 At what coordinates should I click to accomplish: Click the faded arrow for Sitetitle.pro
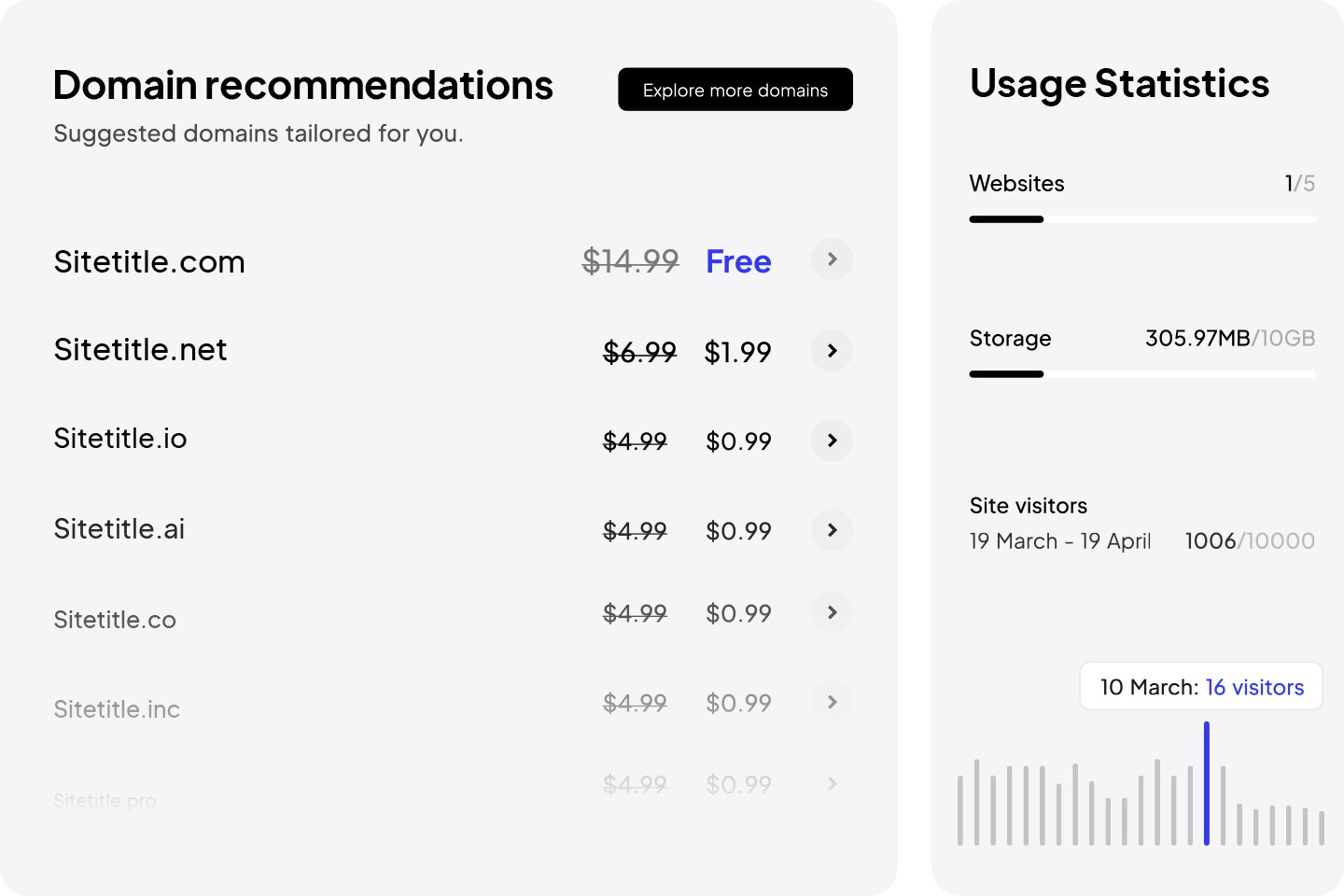tap(832, 784)
